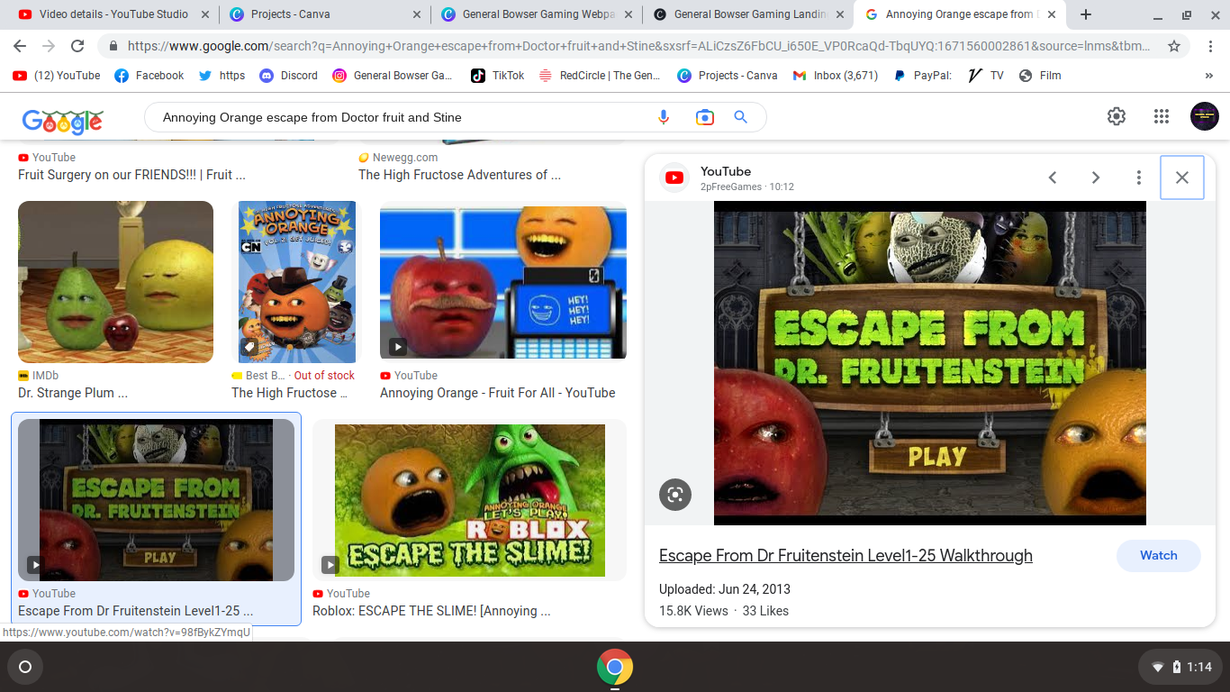Open more options in preview panel
This screenshot has width=1230, height=692.
pyautogui.click(x=1138, y=178)
